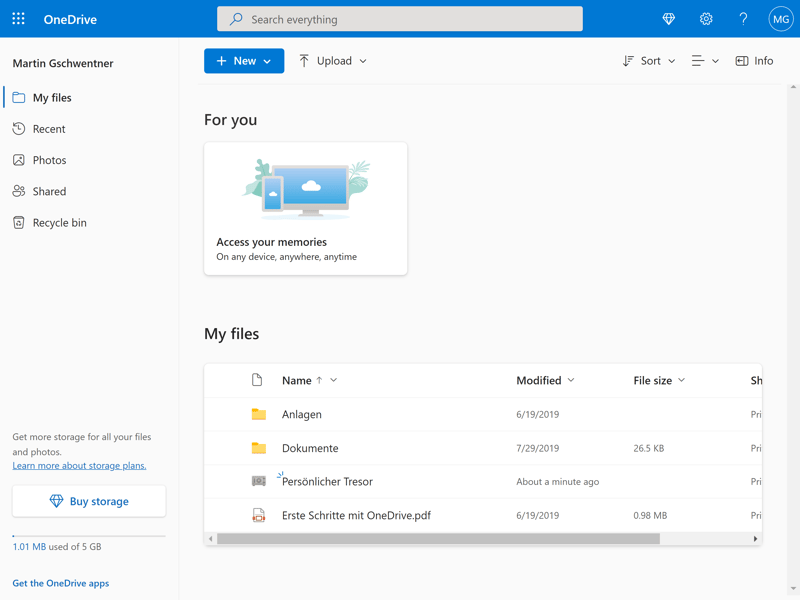Click the Martin Gschwentner name
Viewport: 800px width, 600px height.
tap(63, 63)
